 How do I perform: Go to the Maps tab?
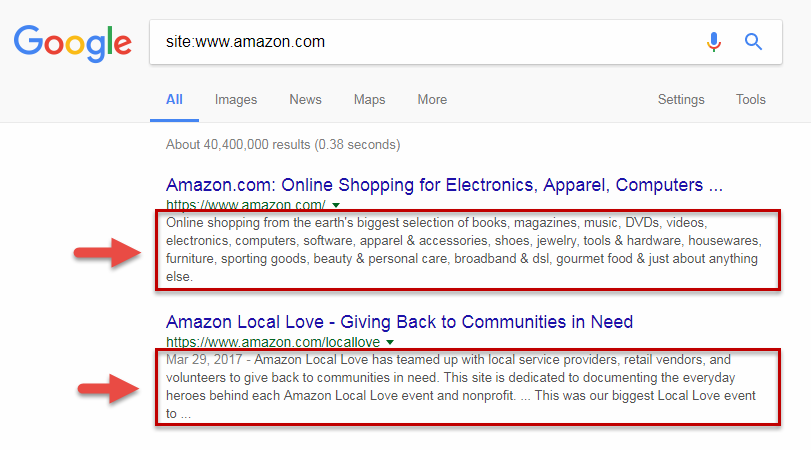click(369, 100)
